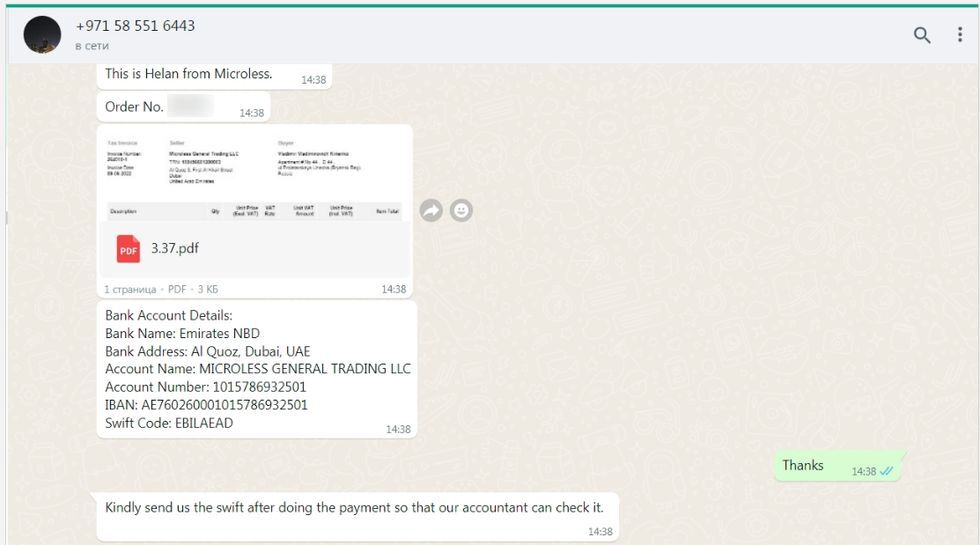Click forward arrow beside the PDF message
Image resolution: width=980 pixels, height=545 pixels.
click(x=431, y=210)
